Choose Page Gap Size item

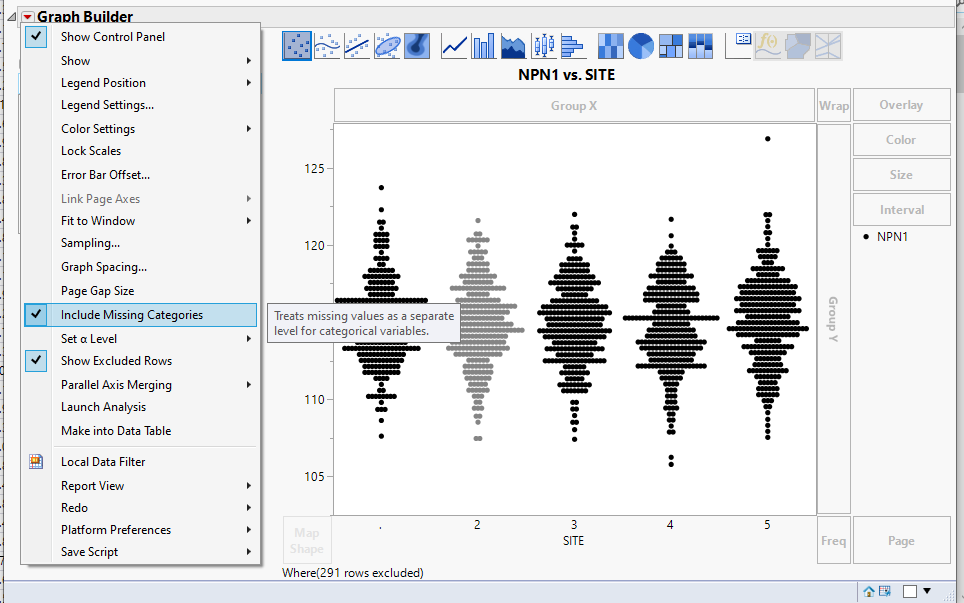pos(141,291)
